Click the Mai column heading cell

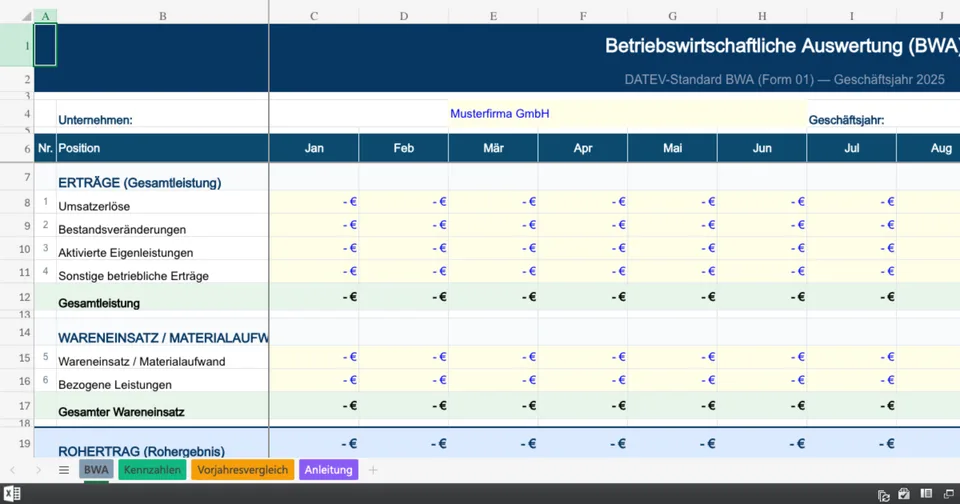672,148
